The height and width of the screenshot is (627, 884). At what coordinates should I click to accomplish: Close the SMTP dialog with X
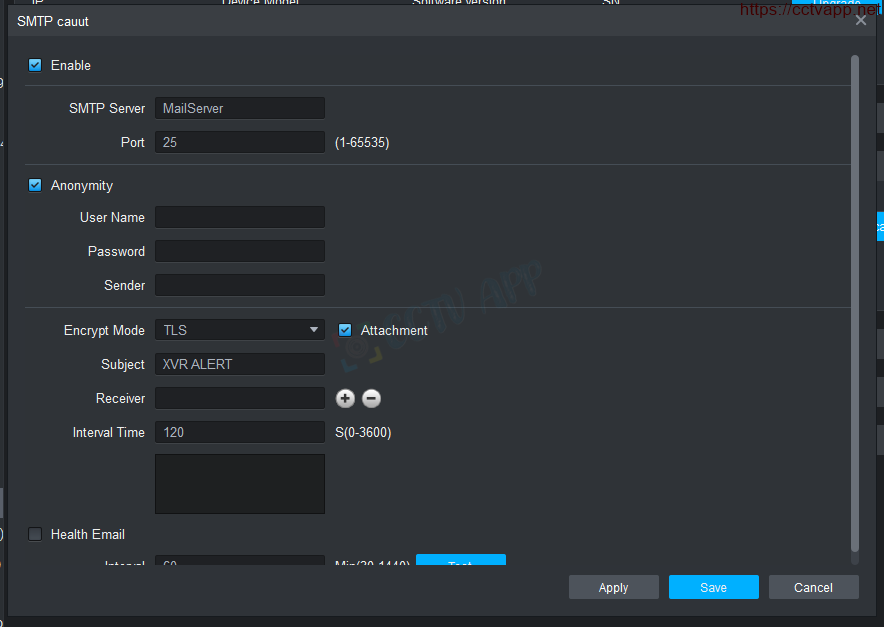(x=861, y=20)
